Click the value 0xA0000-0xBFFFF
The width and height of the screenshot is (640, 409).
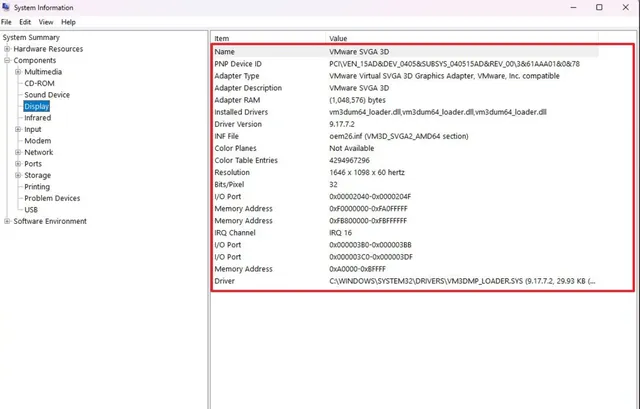pyautogui.click(x=357, y=269)
